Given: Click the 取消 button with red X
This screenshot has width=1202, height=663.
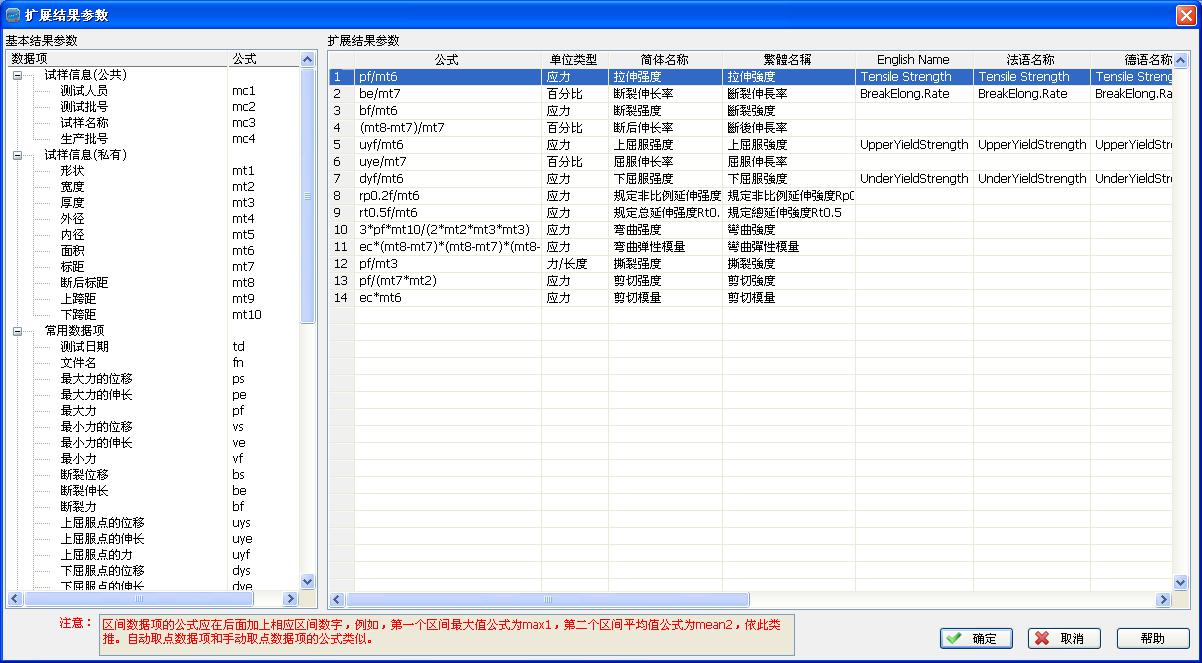Looking at the screenshot, I should click(1064, 638).
